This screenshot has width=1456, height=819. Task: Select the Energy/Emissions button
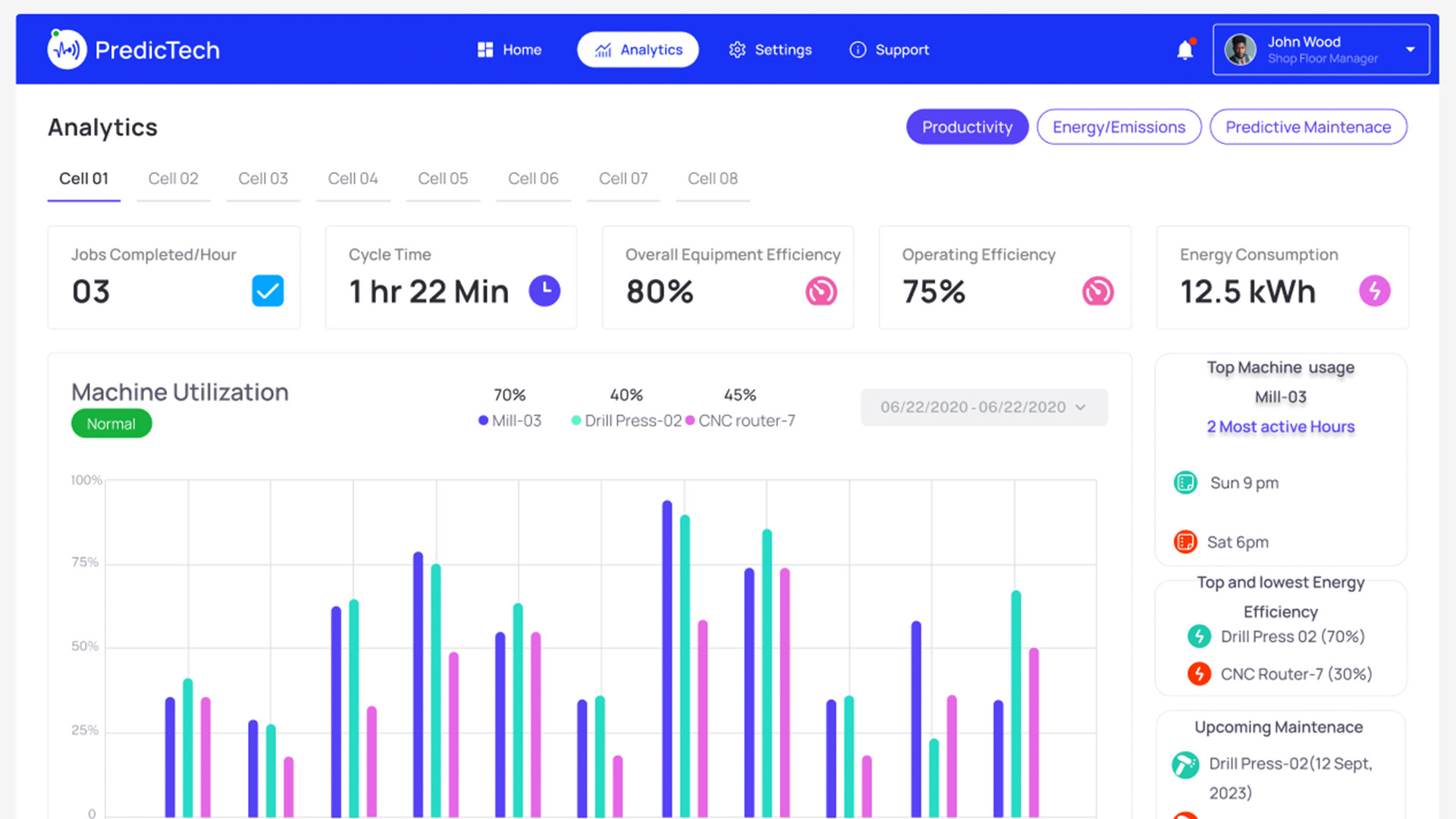(x=1119, y=127)
